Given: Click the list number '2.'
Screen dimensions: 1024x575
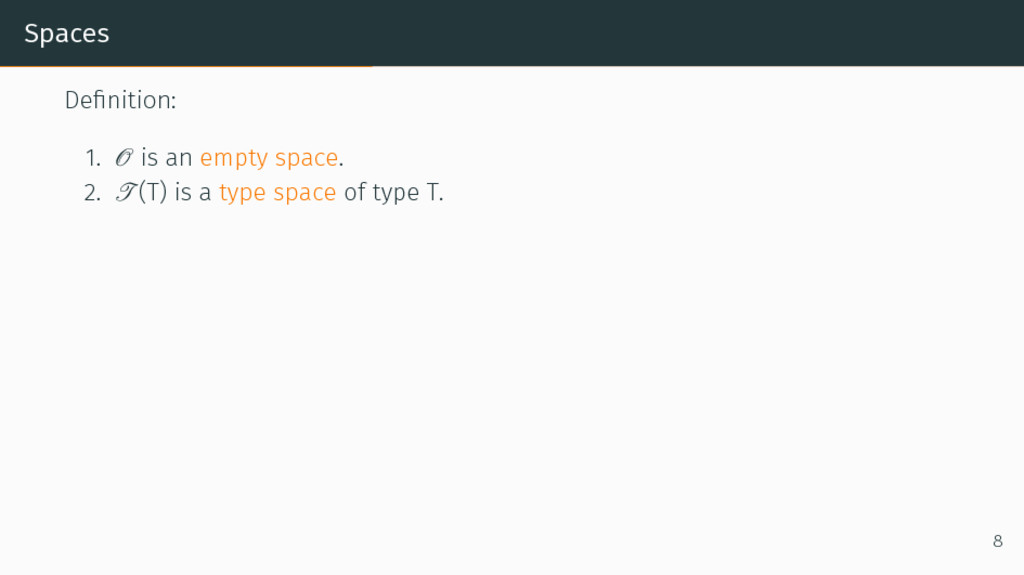Looking at the screenshot, I should [92, 192].
